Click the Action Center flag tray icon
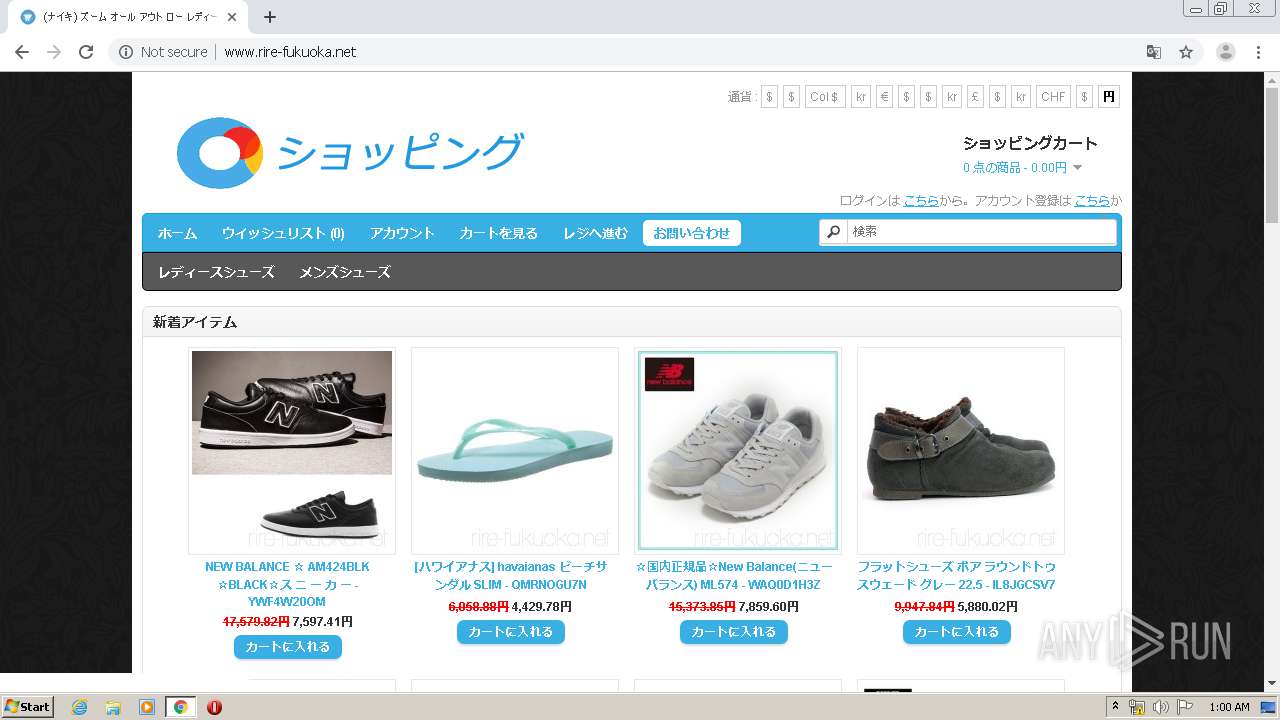The height and width of the screenshot is (720, 1280). pyautogui.click(x=1185, y=707)
